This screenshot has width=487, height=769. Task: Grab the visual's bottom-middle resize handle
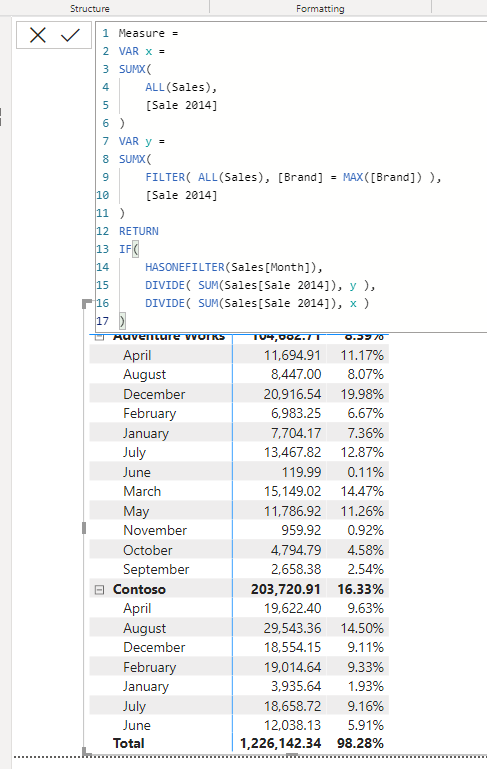coord(292,754)
